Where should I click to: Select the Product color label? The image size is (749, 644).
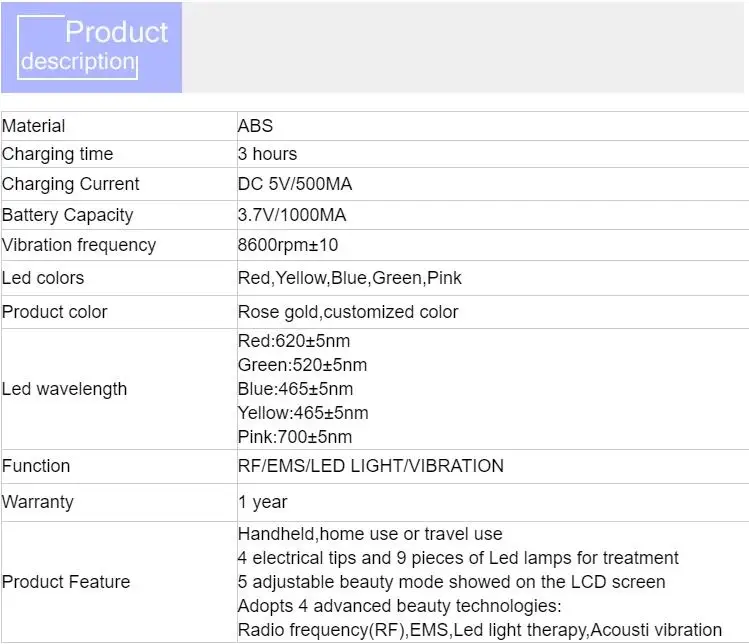(x=55, y=312)
